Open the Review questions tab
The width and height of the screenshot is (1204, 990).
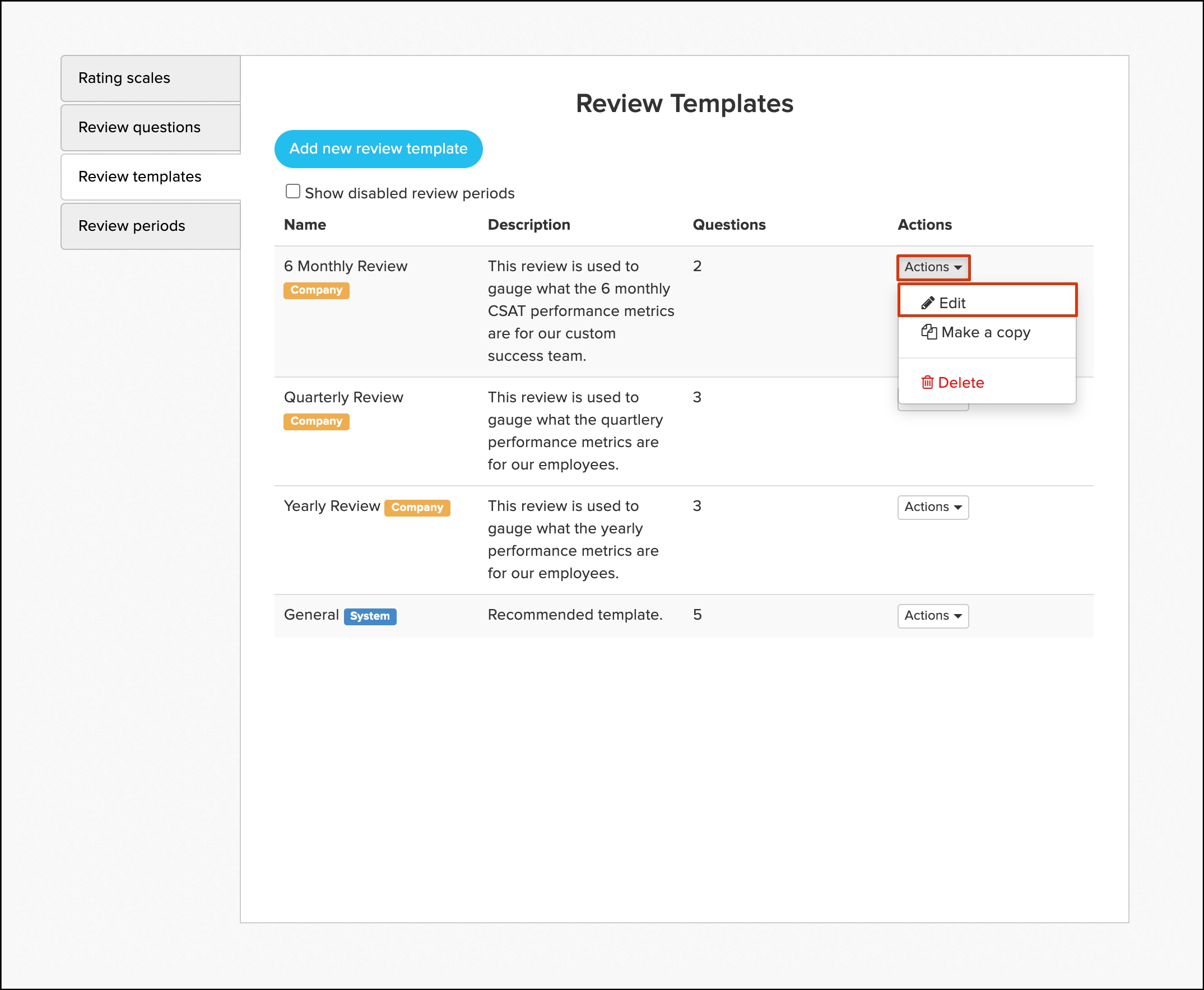coord(139,127)
